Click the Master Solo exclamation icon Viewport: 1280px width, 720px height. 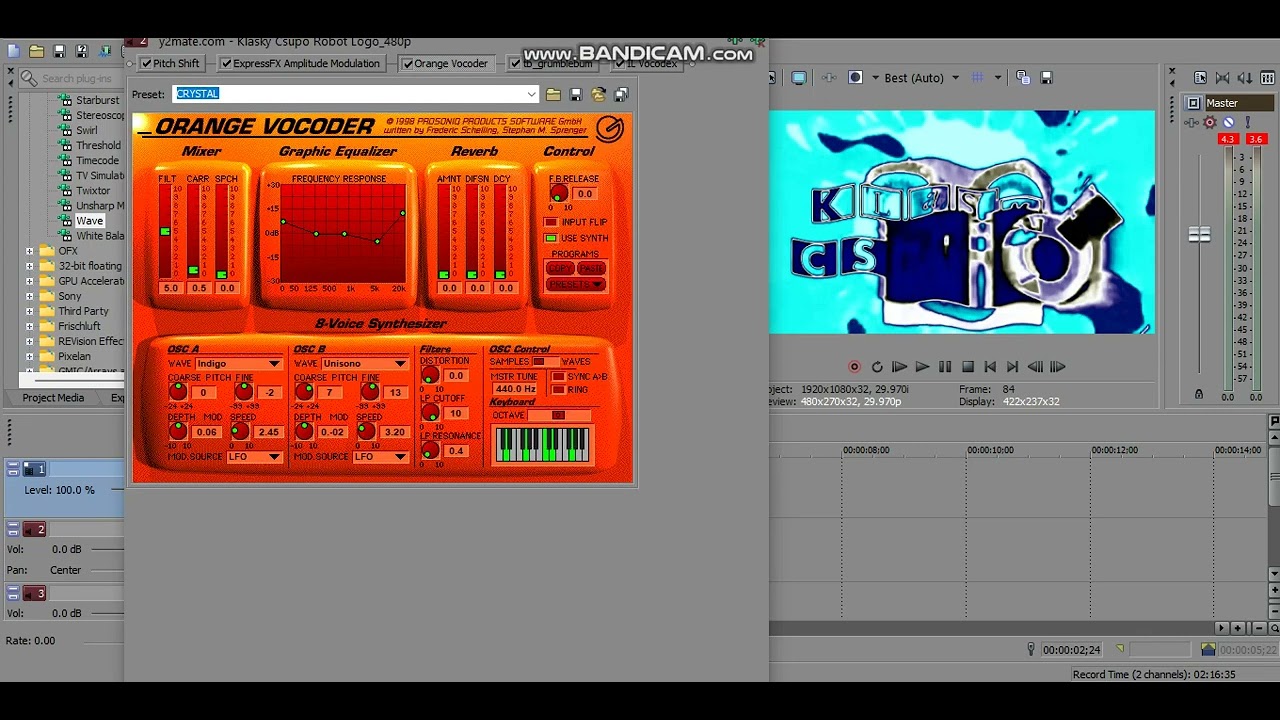[1247, 122]
